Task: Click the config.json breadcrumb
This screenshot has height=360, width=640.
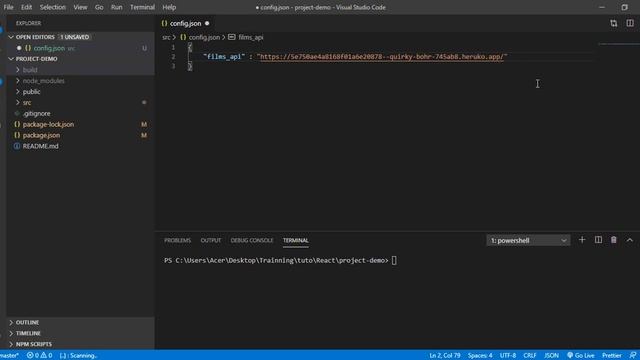Action: (204, 37)
